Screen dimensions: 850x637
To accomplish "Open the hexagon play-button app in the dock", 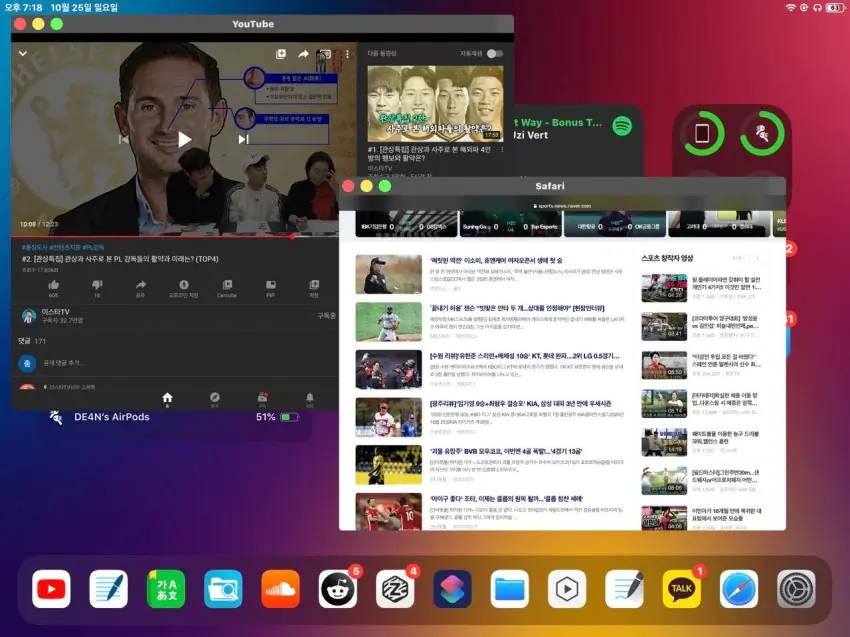I will point(567,589).
